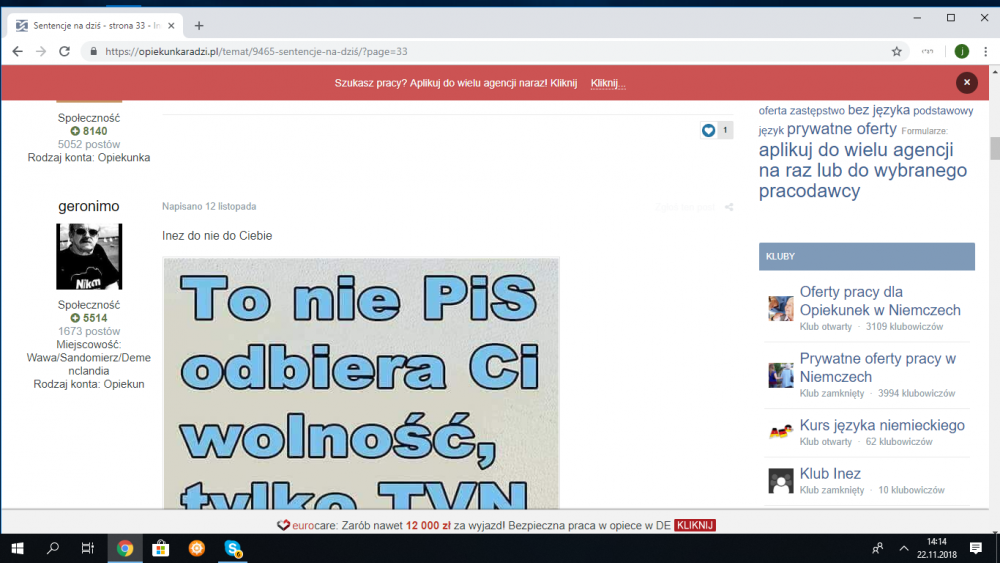Click the red KLIKNIJ eurocare button
This screenshot has width=1000, height=563.
click(x=695, y=525)
